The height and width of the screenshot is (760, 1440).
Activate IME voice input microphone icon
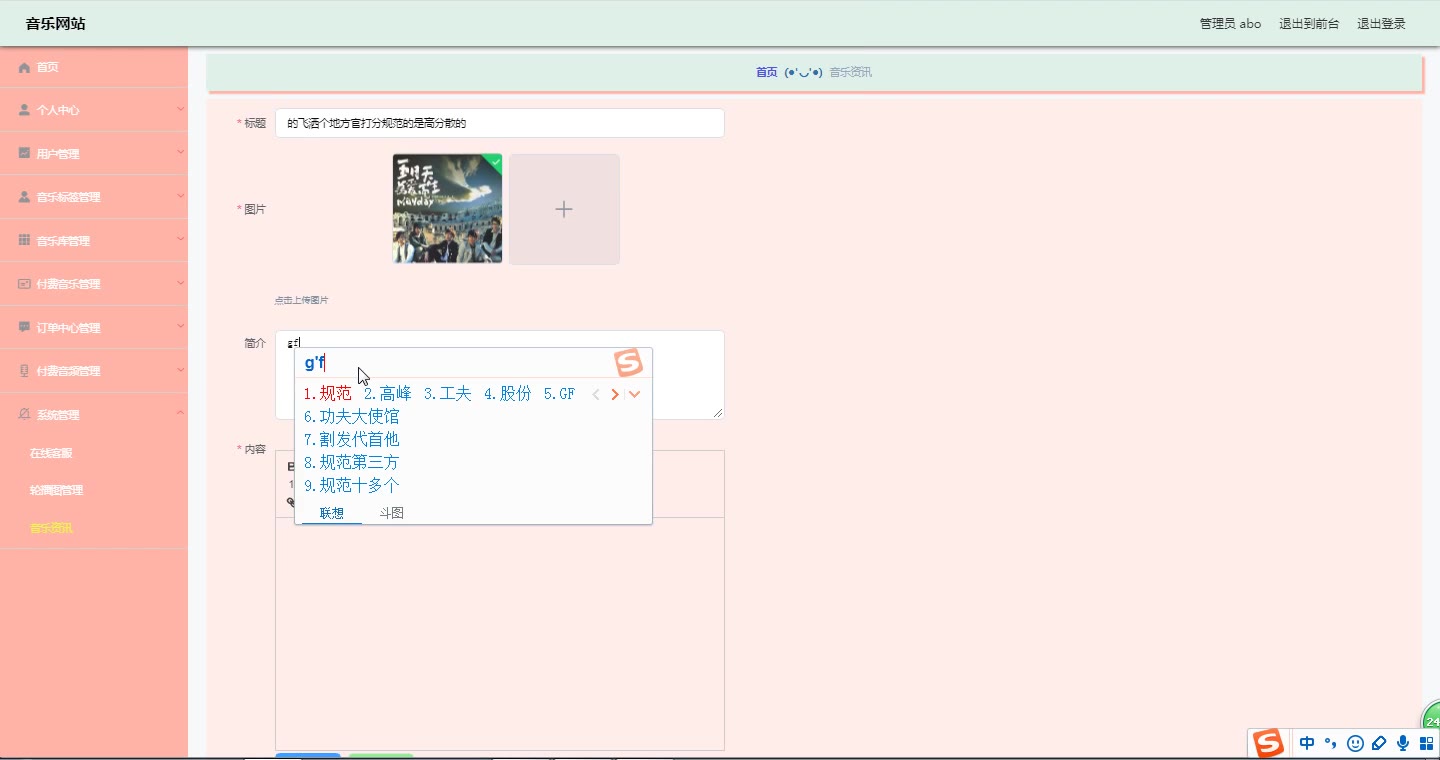tap(1403, 743)
